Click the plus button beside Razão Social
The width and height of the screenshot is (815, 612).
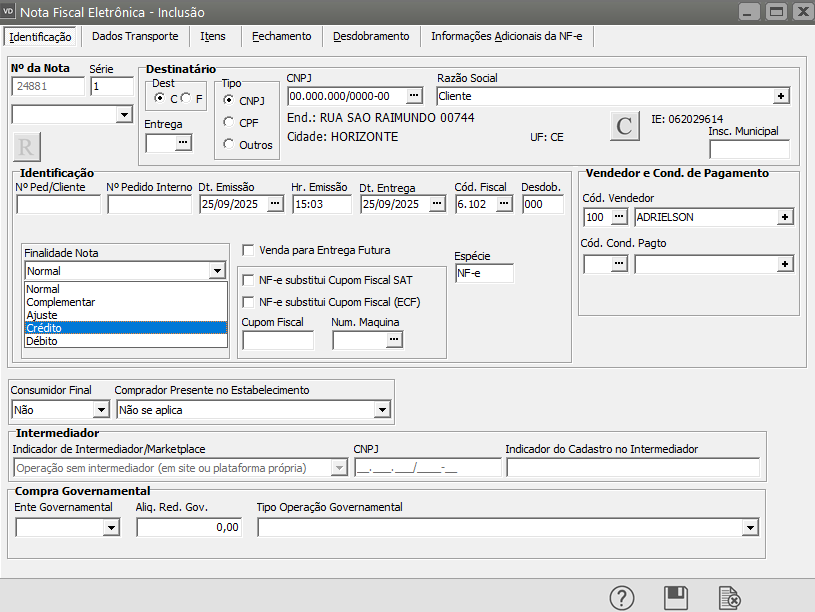(x=781, y=96)
